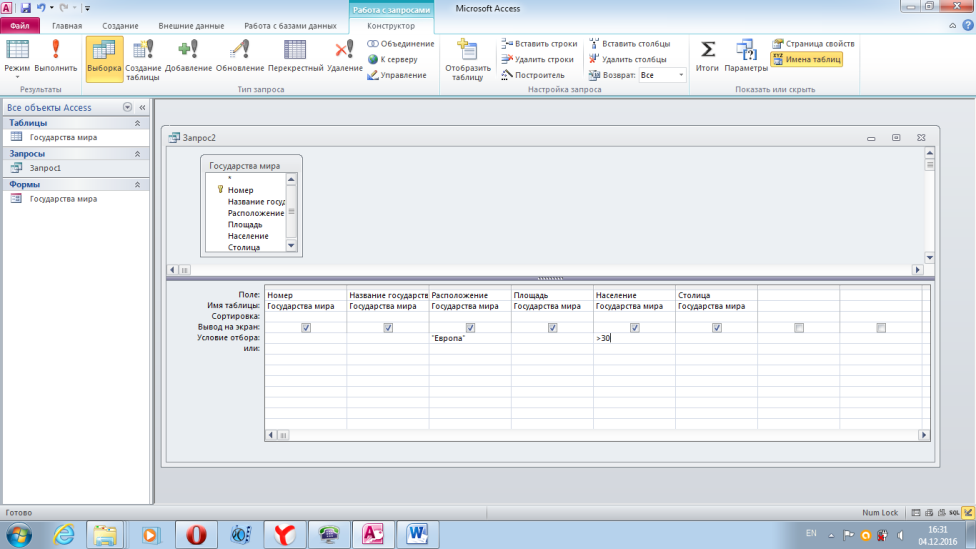This screenshot has width=976, height=549.
Task: Switch to Внешние данные tab
Action: tap(191, 26)
